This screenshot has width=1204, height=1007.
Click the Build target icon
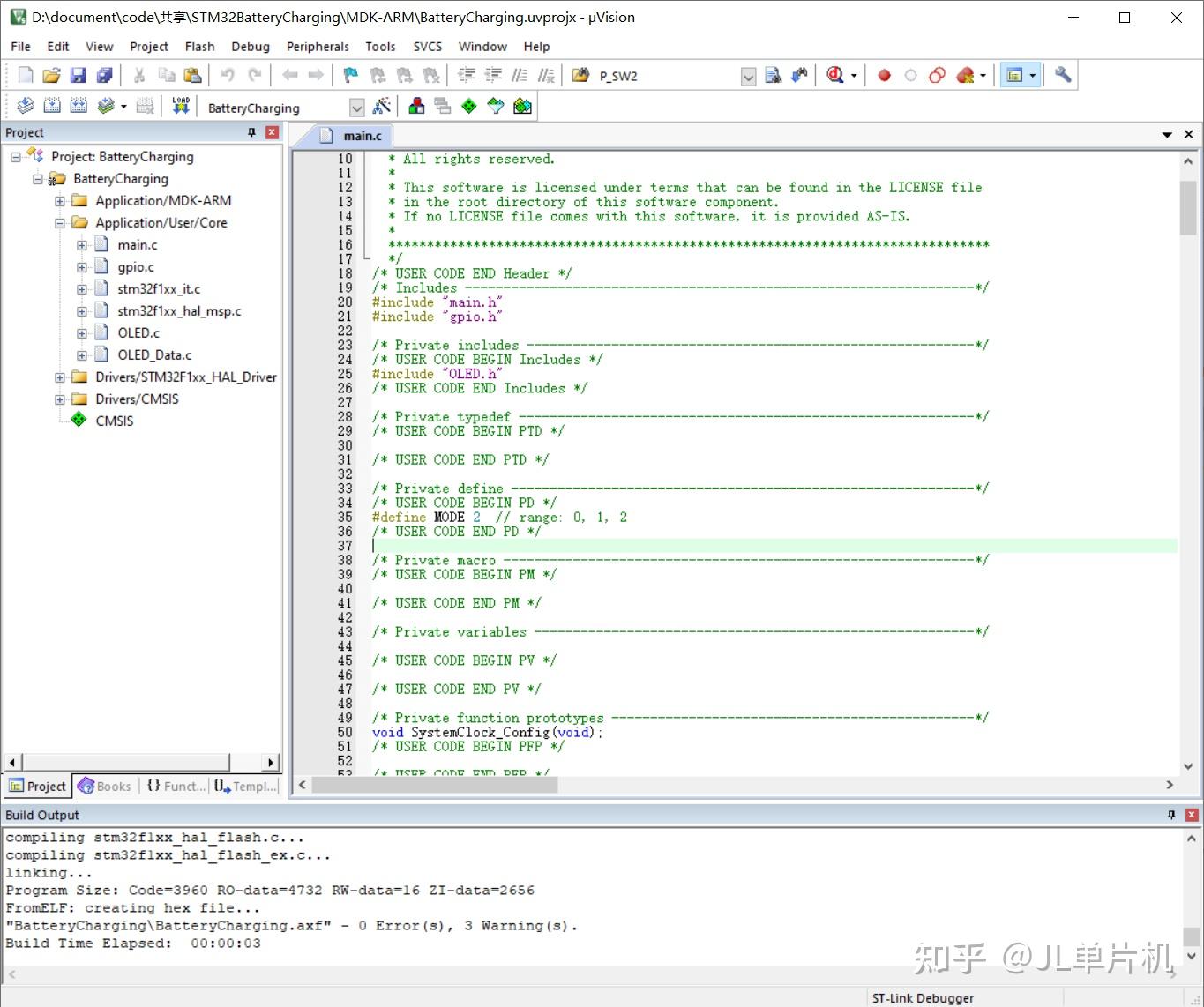52,107
